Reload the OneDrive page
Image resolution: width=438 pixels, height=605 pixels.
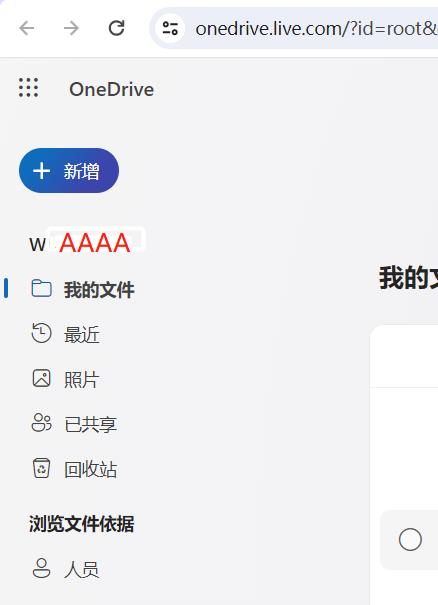(x=116, y=28)
